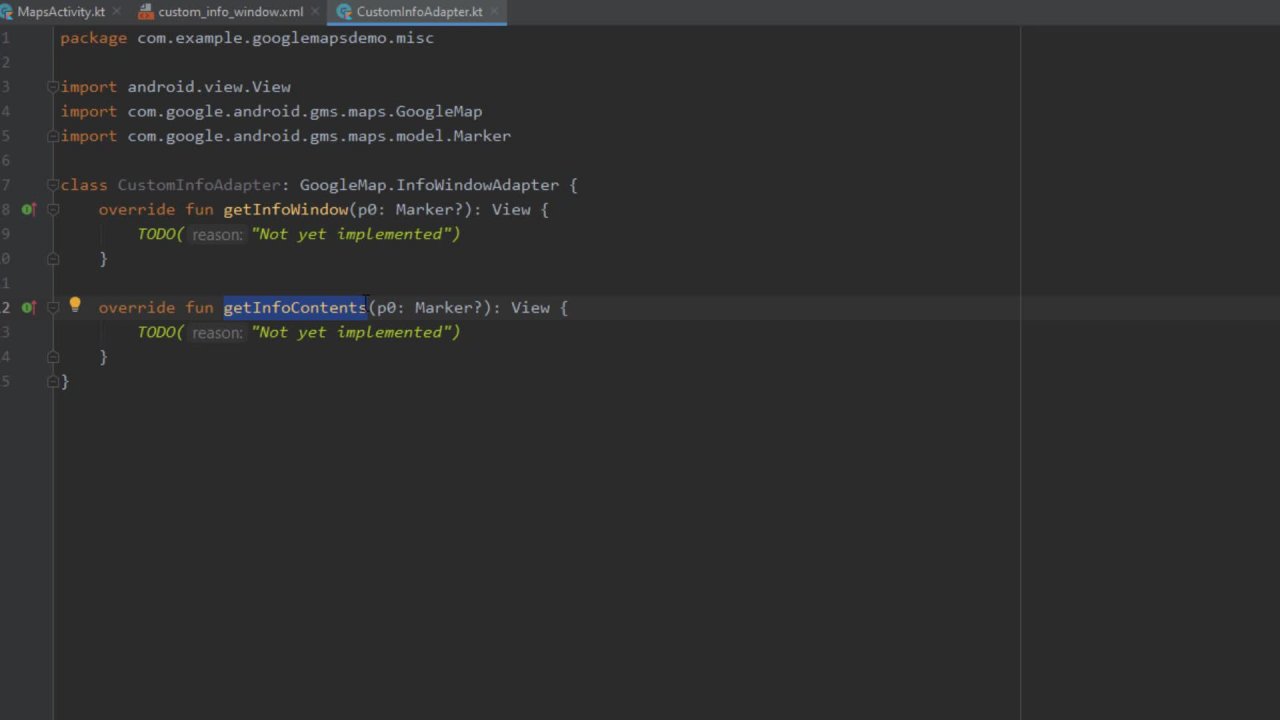Click override gutter icon beside getInfoContents
The image size is (1280, 720).
click(28, 308)
